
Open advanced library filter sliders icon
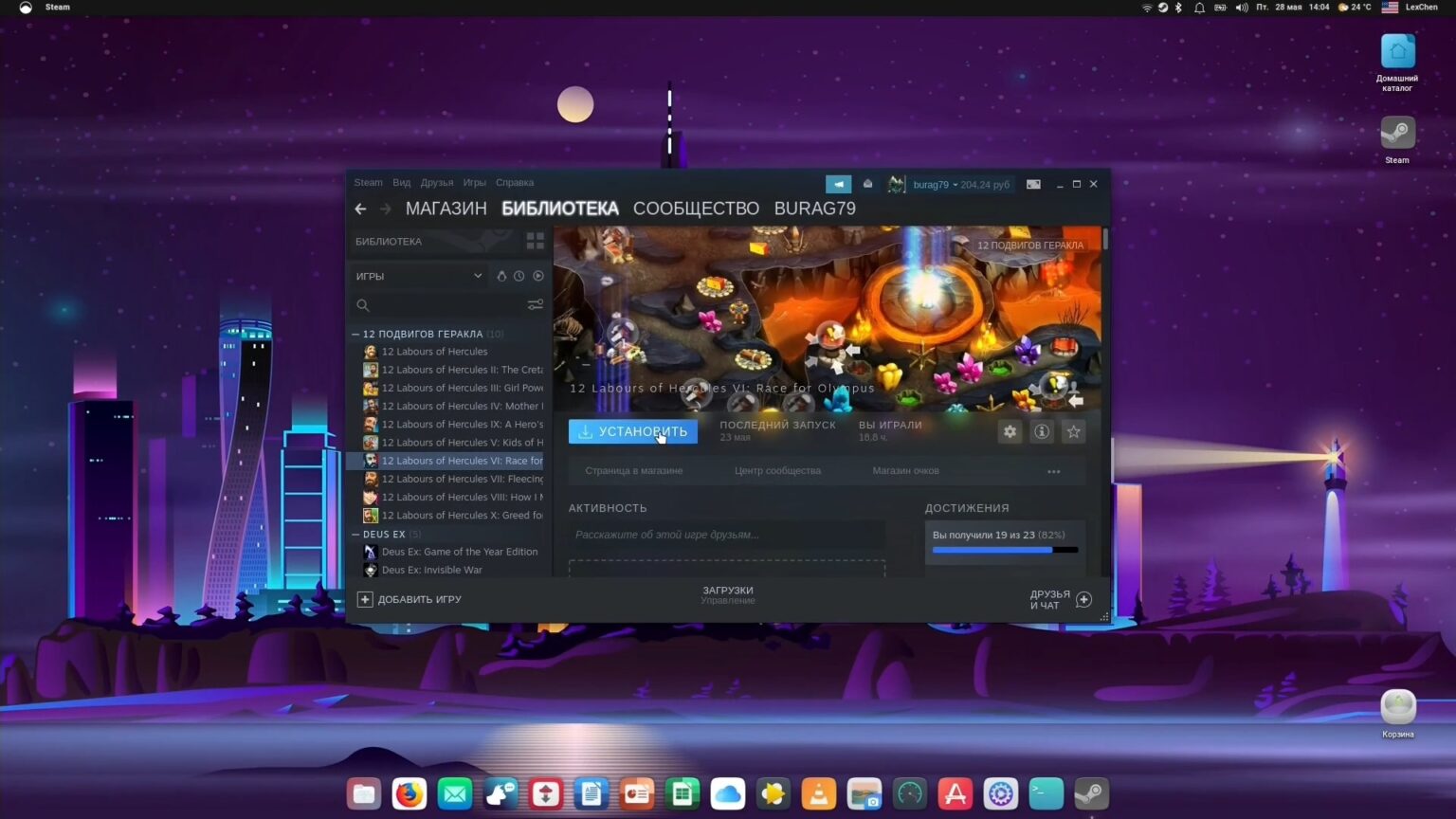point(536,305)
